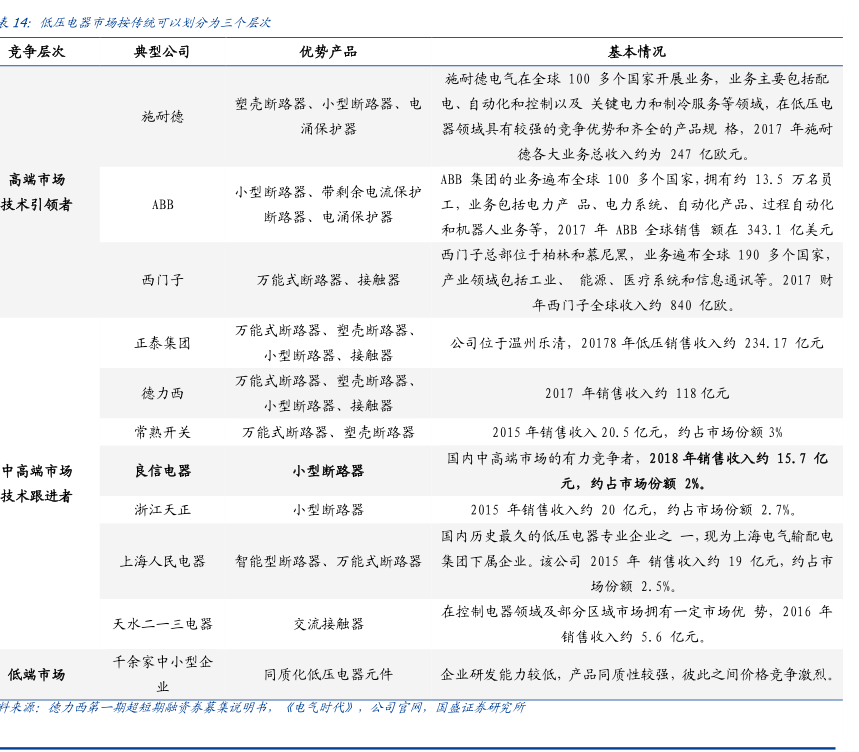This screenshot has width=859, height=752.
Task: Click the 上海人民电器 company cell
Action: point(162,561)
